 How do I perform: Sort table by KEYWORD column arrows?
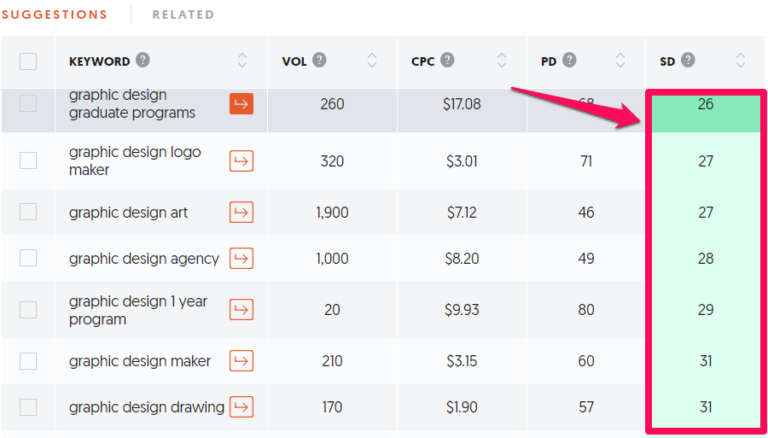[x=242, y=61]
